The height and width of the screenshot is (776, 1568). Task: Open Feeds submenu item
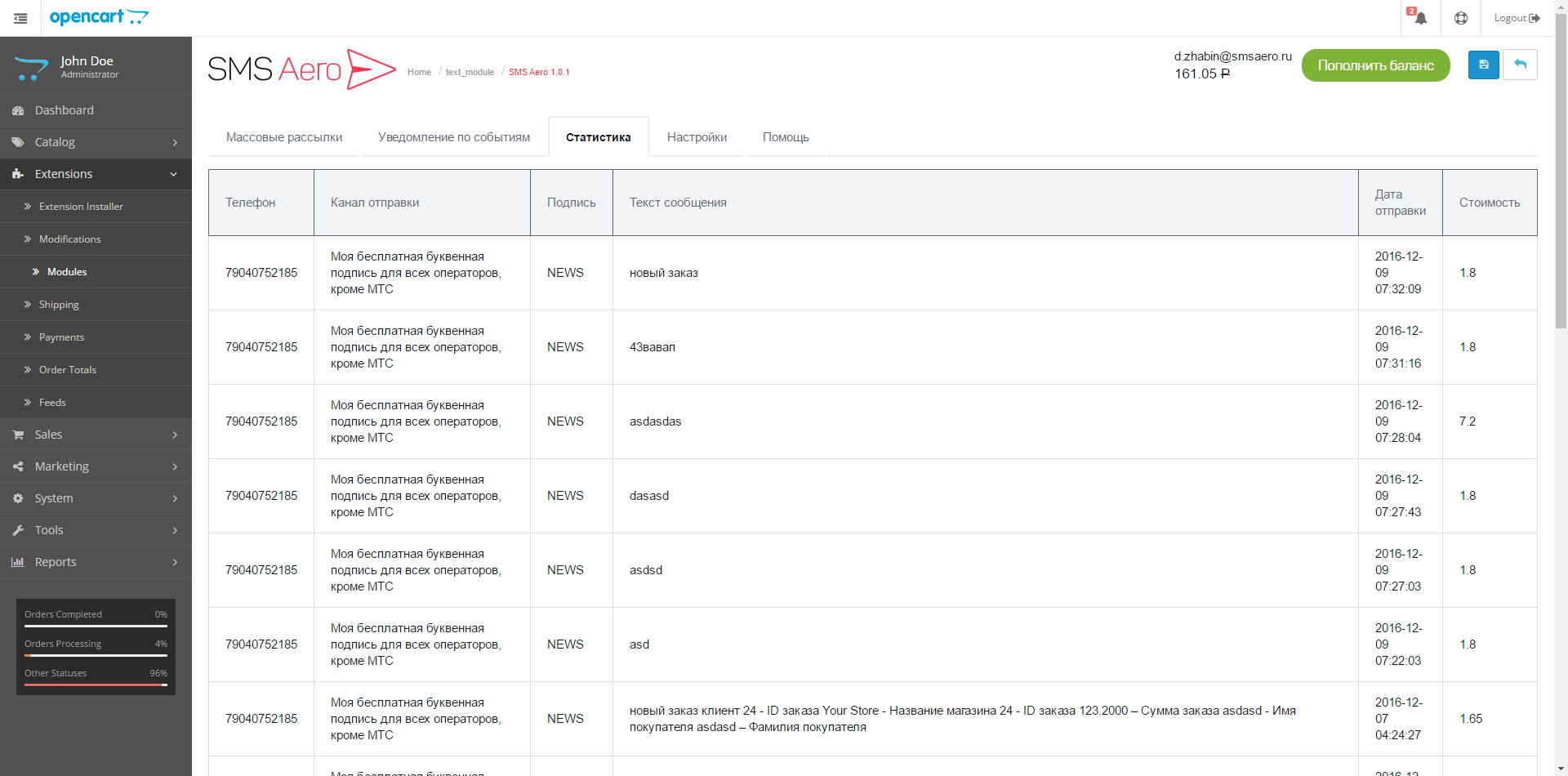[96, 403]
